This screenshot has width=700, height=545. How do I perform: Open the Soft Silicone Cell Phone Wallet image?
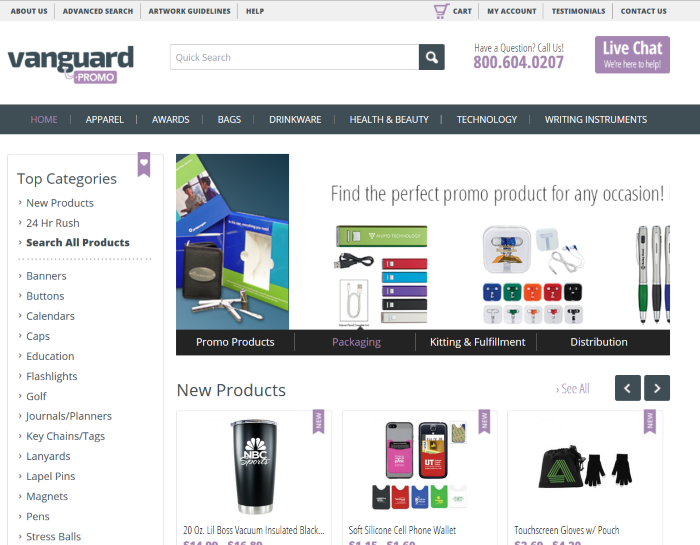(x=420, y=465)
